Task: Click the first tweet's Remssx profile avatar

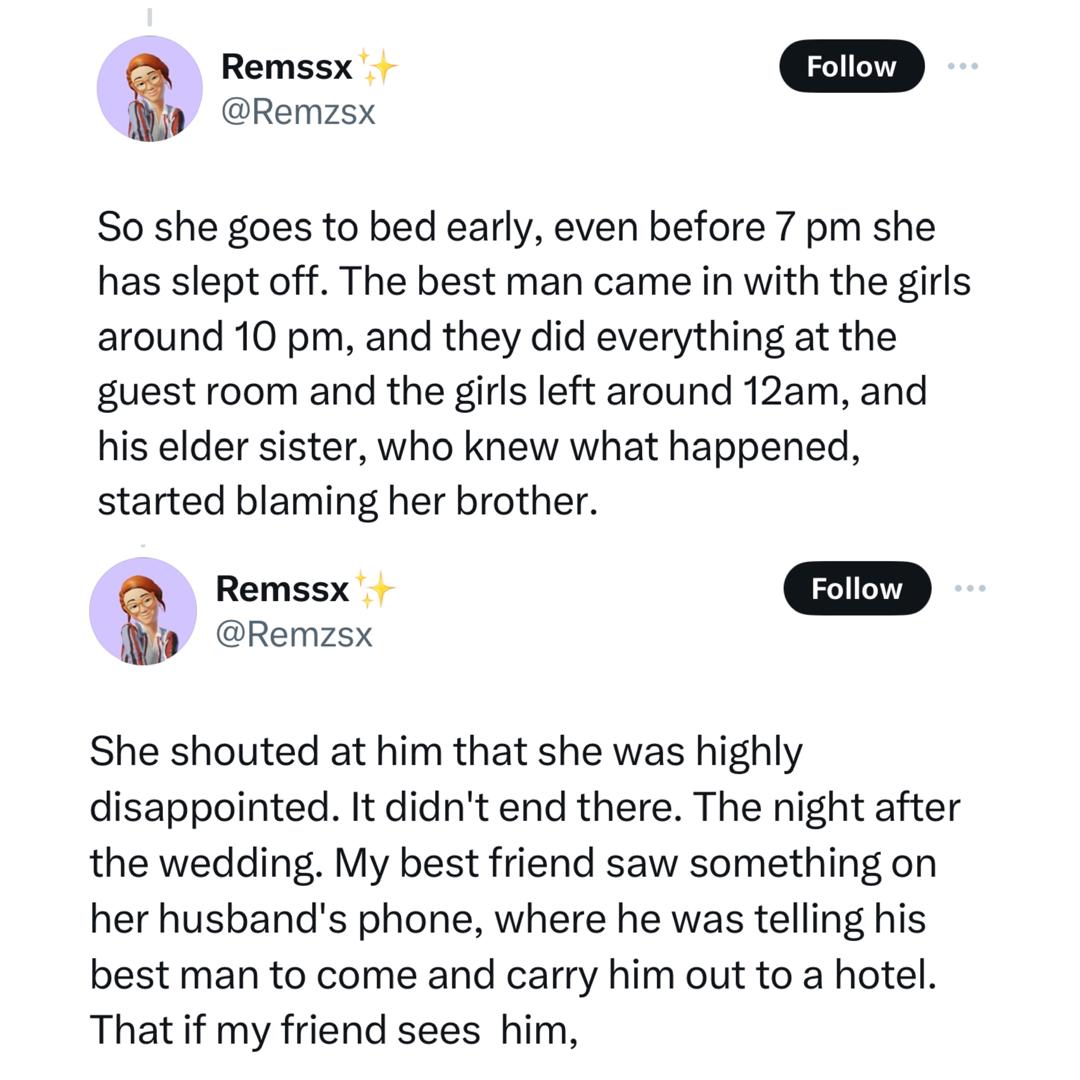Action: pos(150,89)
